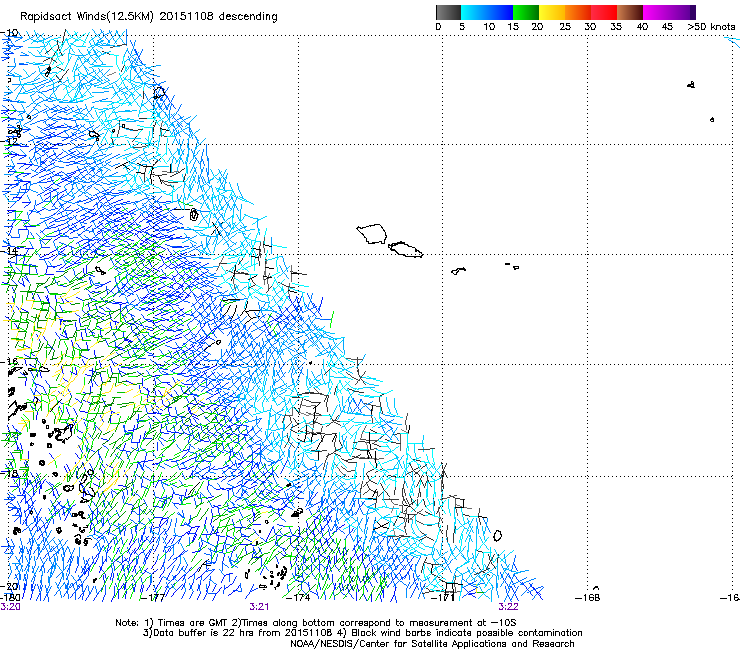
Task: Click the '35' label under the color scale
Action: (x=616, y=27)
